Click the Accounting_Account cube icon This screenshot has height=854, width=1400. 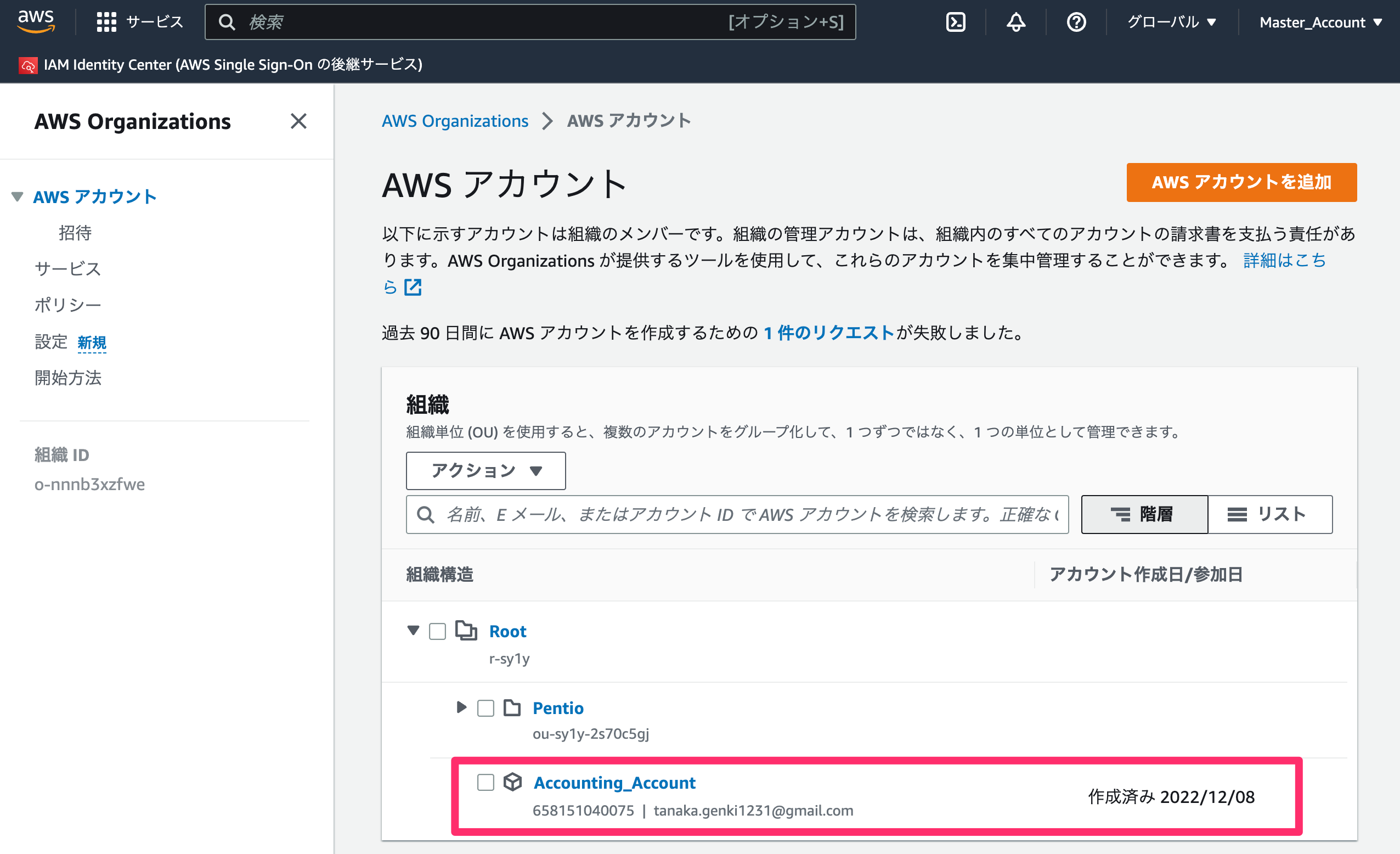512,782
